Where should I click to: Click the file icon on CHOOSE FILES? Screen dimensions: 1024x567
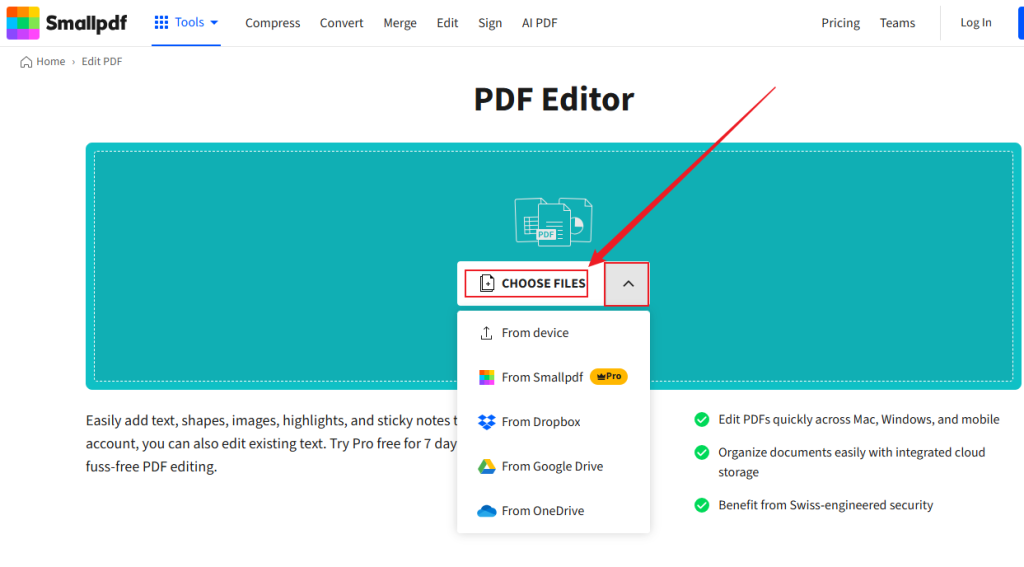click(x=487, y=284)
